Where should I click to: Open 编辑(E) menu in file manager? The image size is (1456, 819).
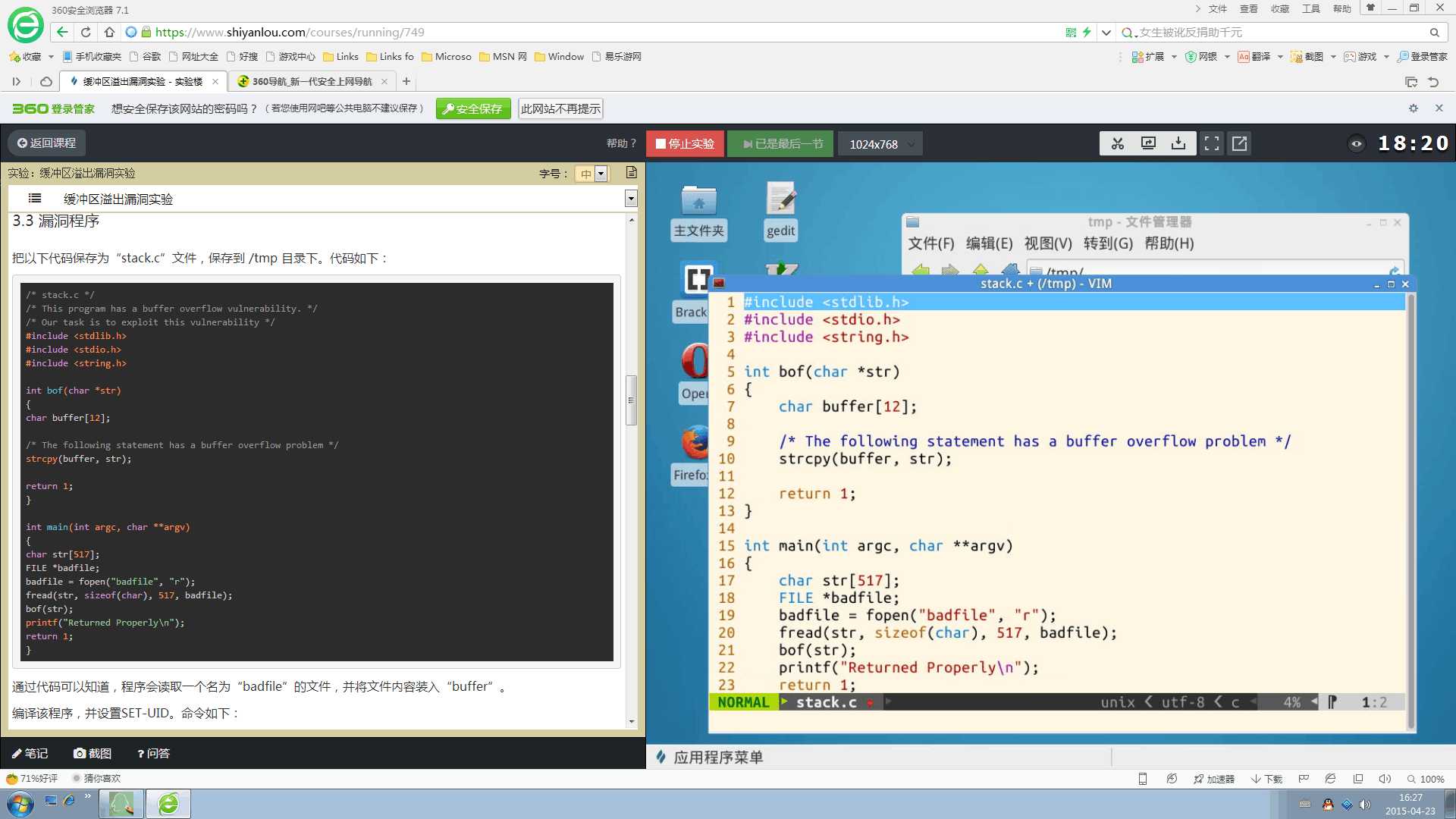click(x=989, y=243)
